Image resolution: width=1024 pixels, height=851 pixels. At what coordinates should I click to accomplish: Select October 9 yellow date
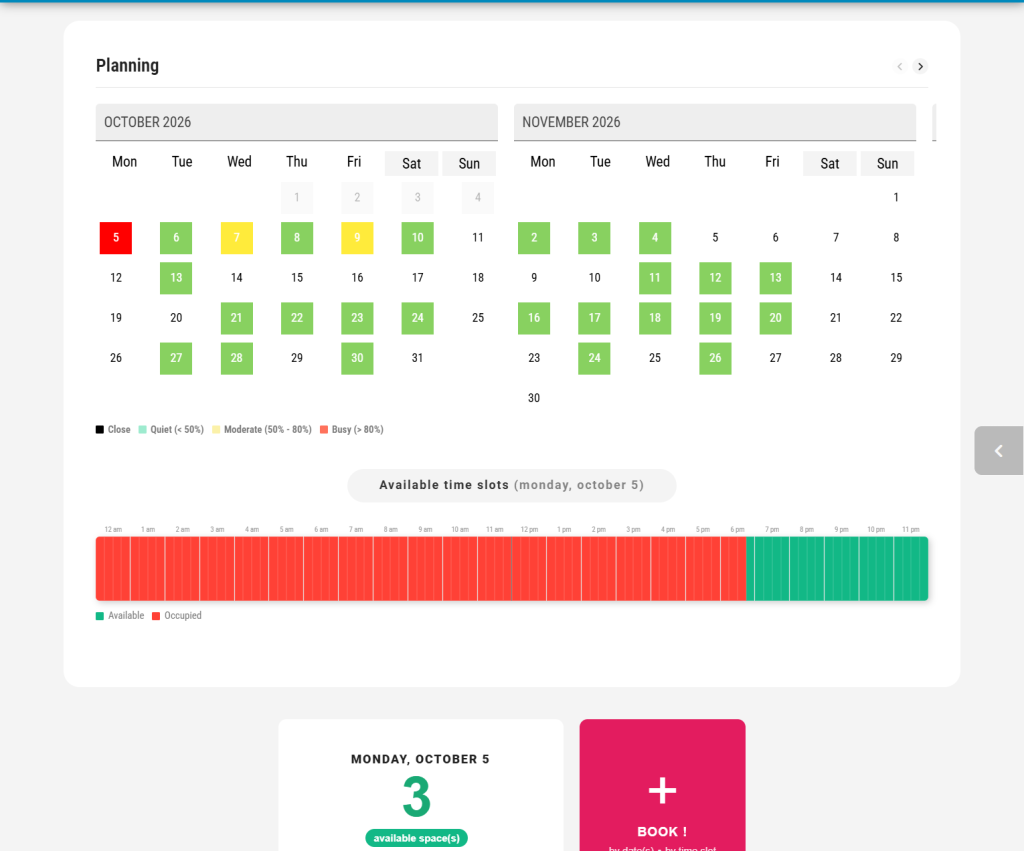coord(357,238)
